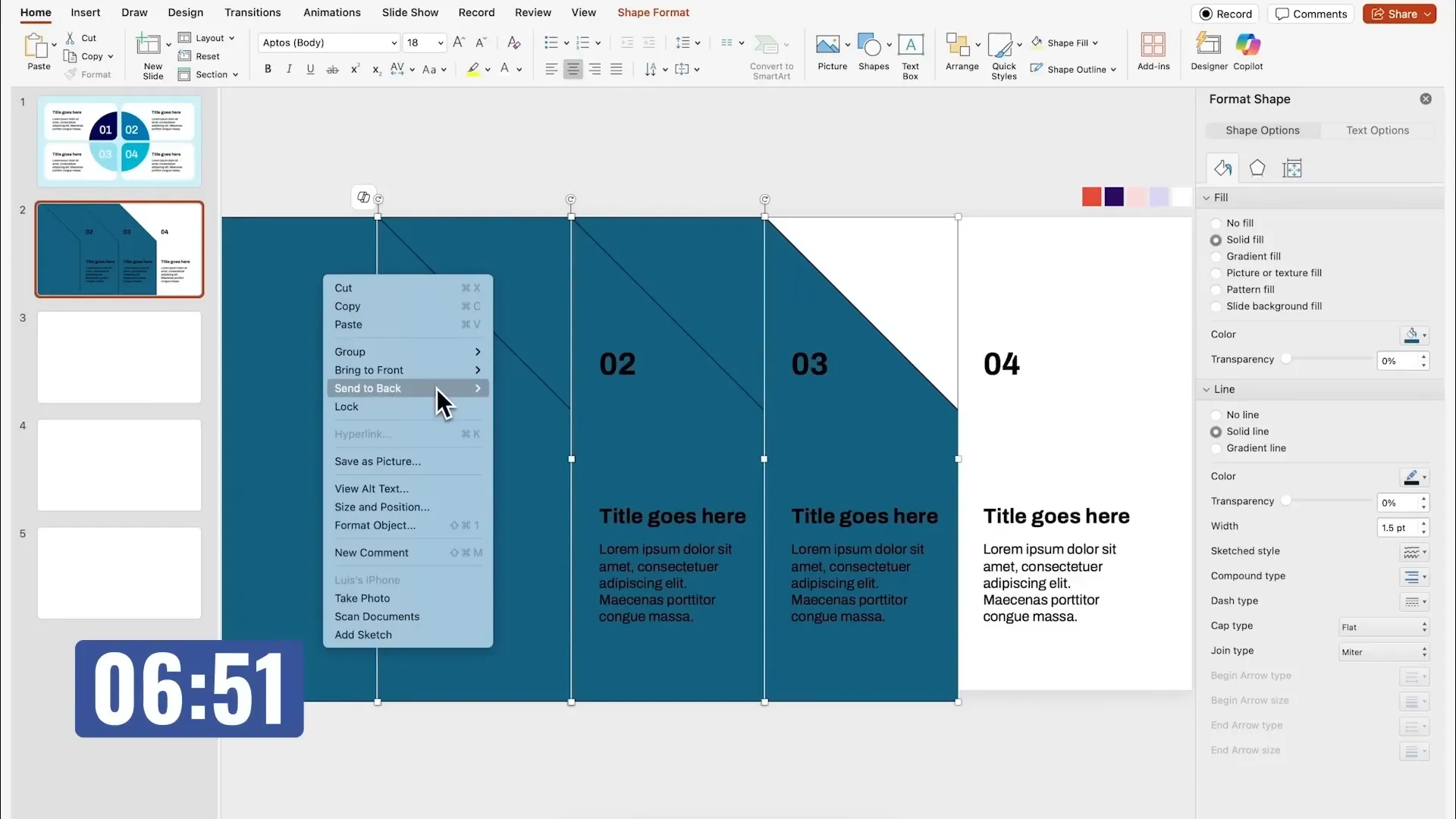Open the Cap type dropdown

coord(1384,627)
